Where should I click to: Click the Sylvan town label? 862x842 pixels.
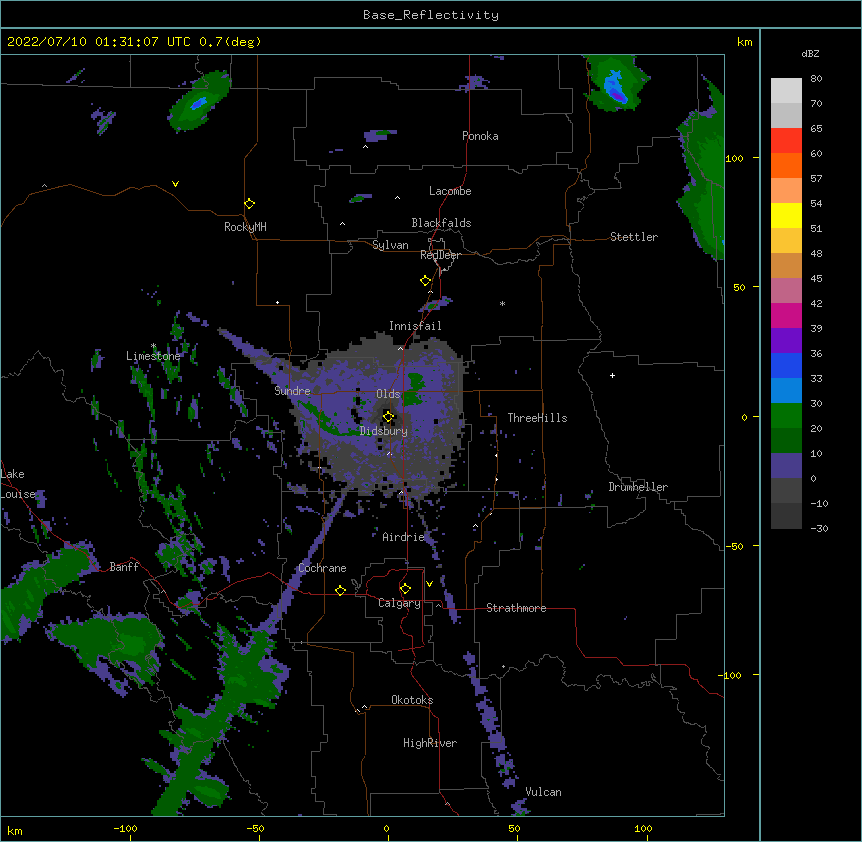[x=390, y=245]
